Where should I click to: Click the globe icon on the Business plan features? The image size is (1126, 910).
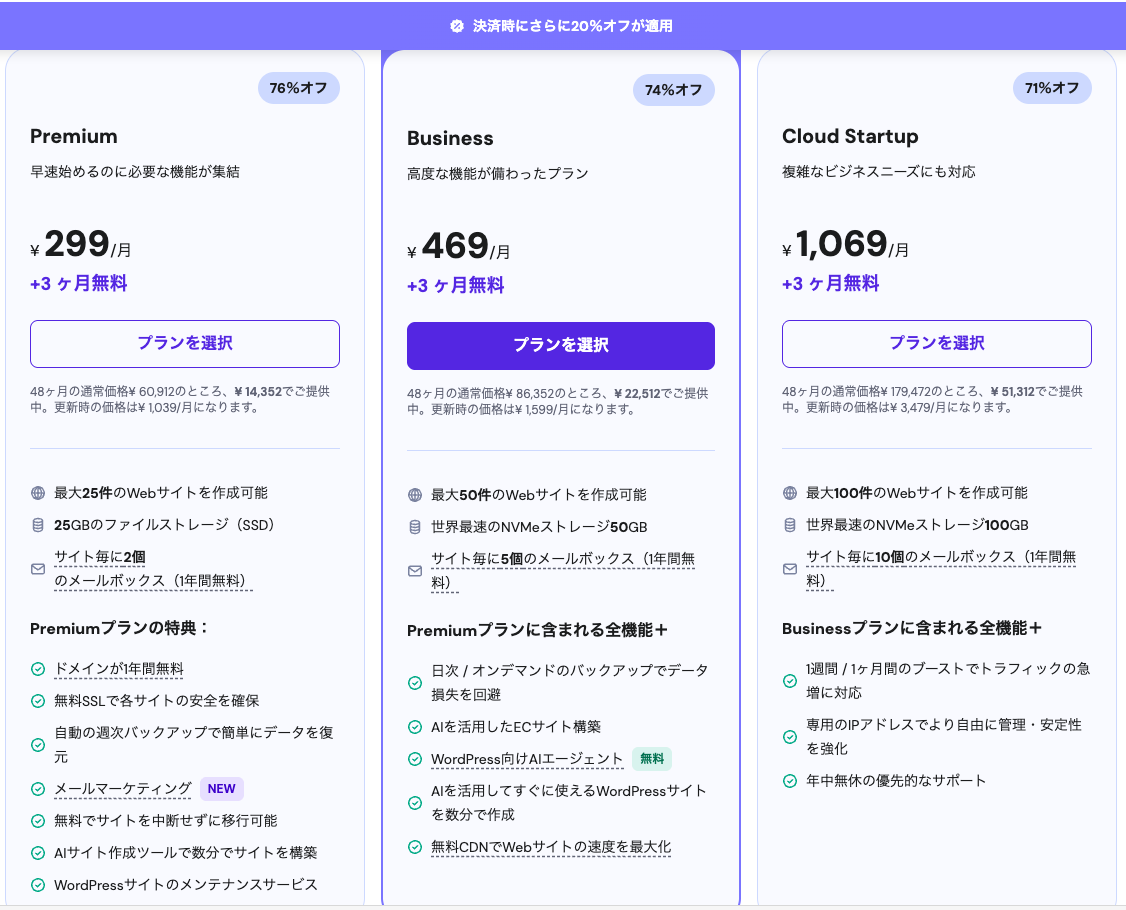coord(415,492)
